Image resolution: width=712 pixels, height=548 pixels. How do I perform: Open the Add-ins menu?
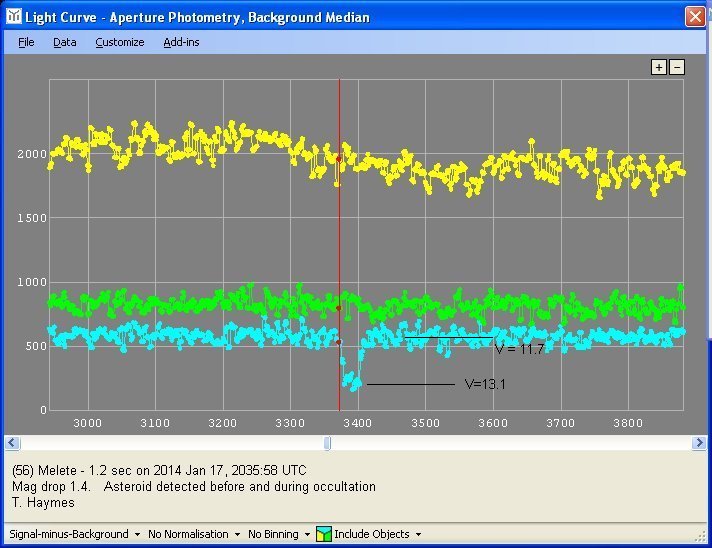click(181, 42)
